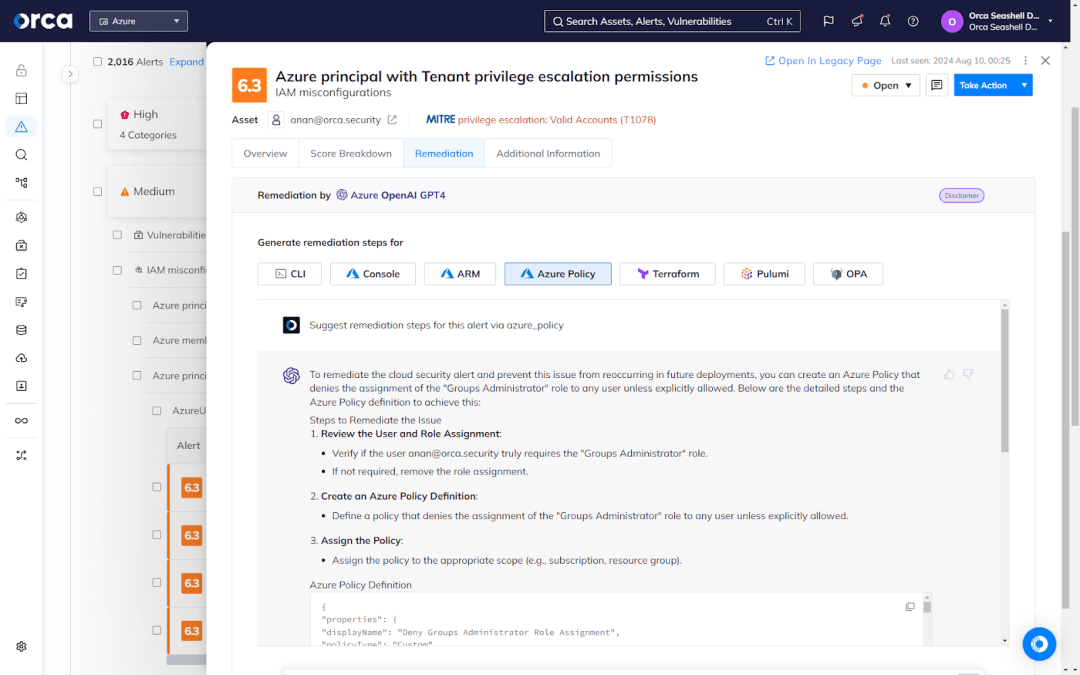
Task: Close the alert details panel
Action: point(1046,61)
